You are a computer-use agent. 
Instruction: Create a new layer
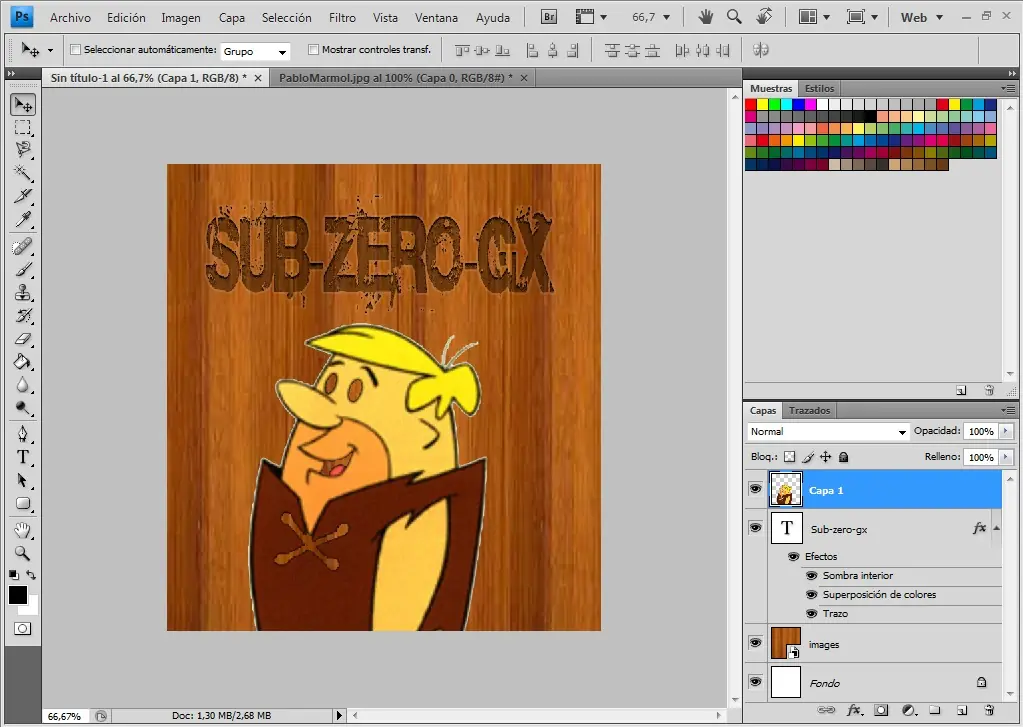tap(962, 710)
